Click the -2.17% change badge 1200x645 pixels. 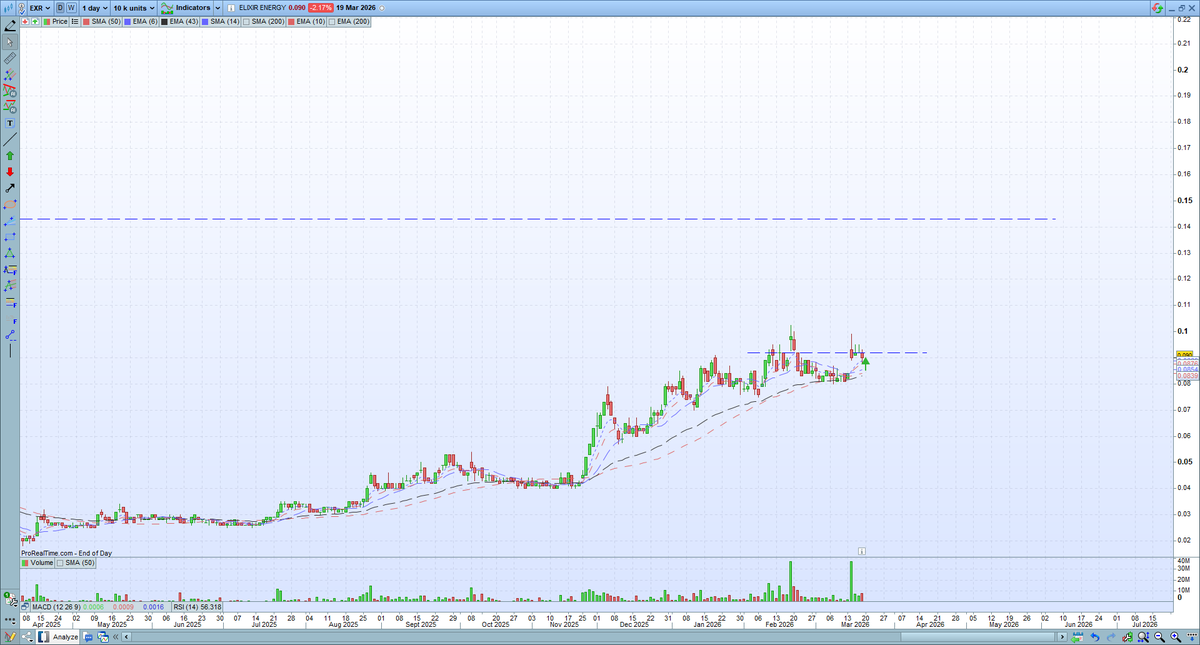321,8
